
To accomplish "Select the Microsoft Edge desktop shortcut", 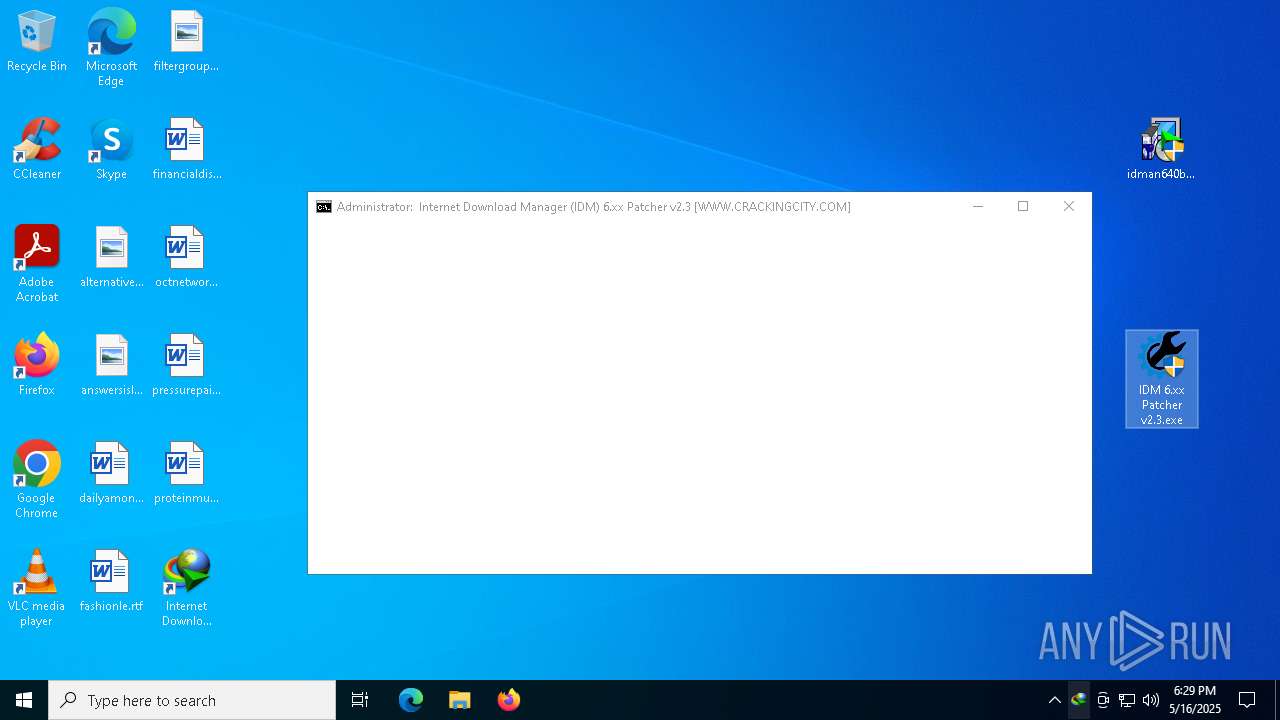I will pyautogui.click(x=111, y=47).
